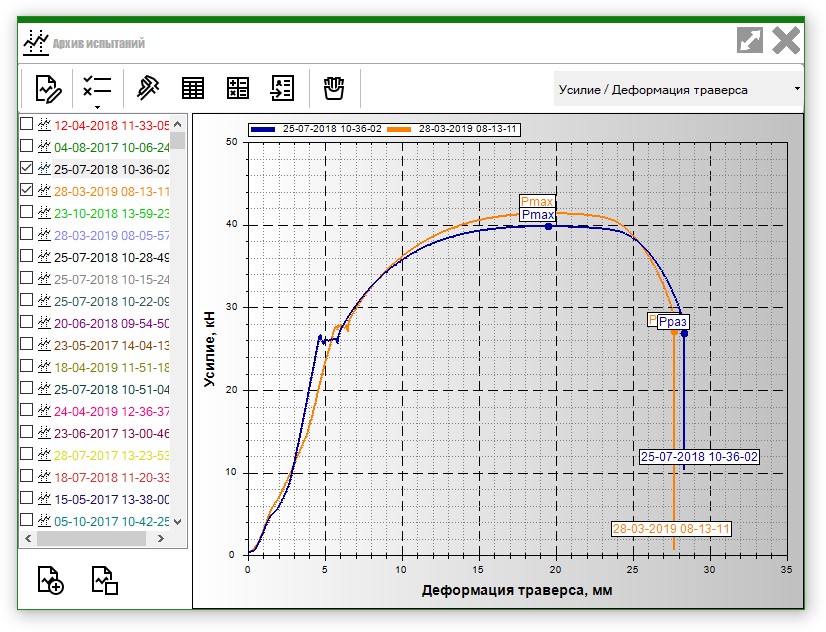Click the list's scroll down arrow
The image size is (826, 632).
[x=178, y=521]
